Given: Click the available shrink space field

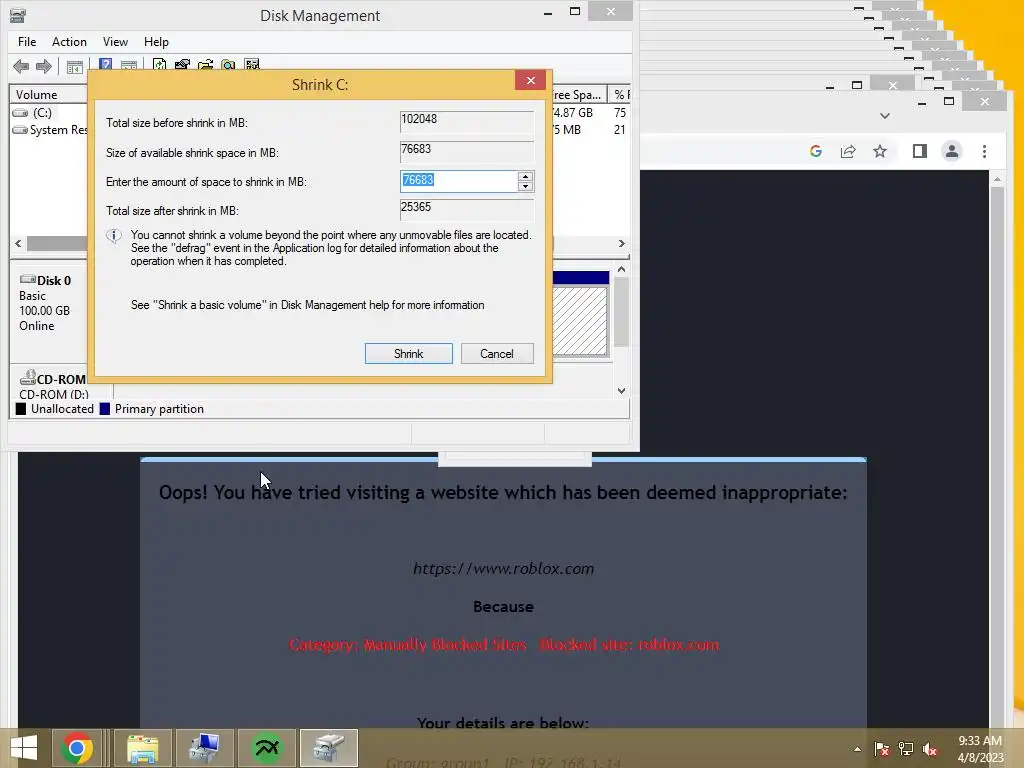Looking at the screenshot, I should tap(467, 152).
